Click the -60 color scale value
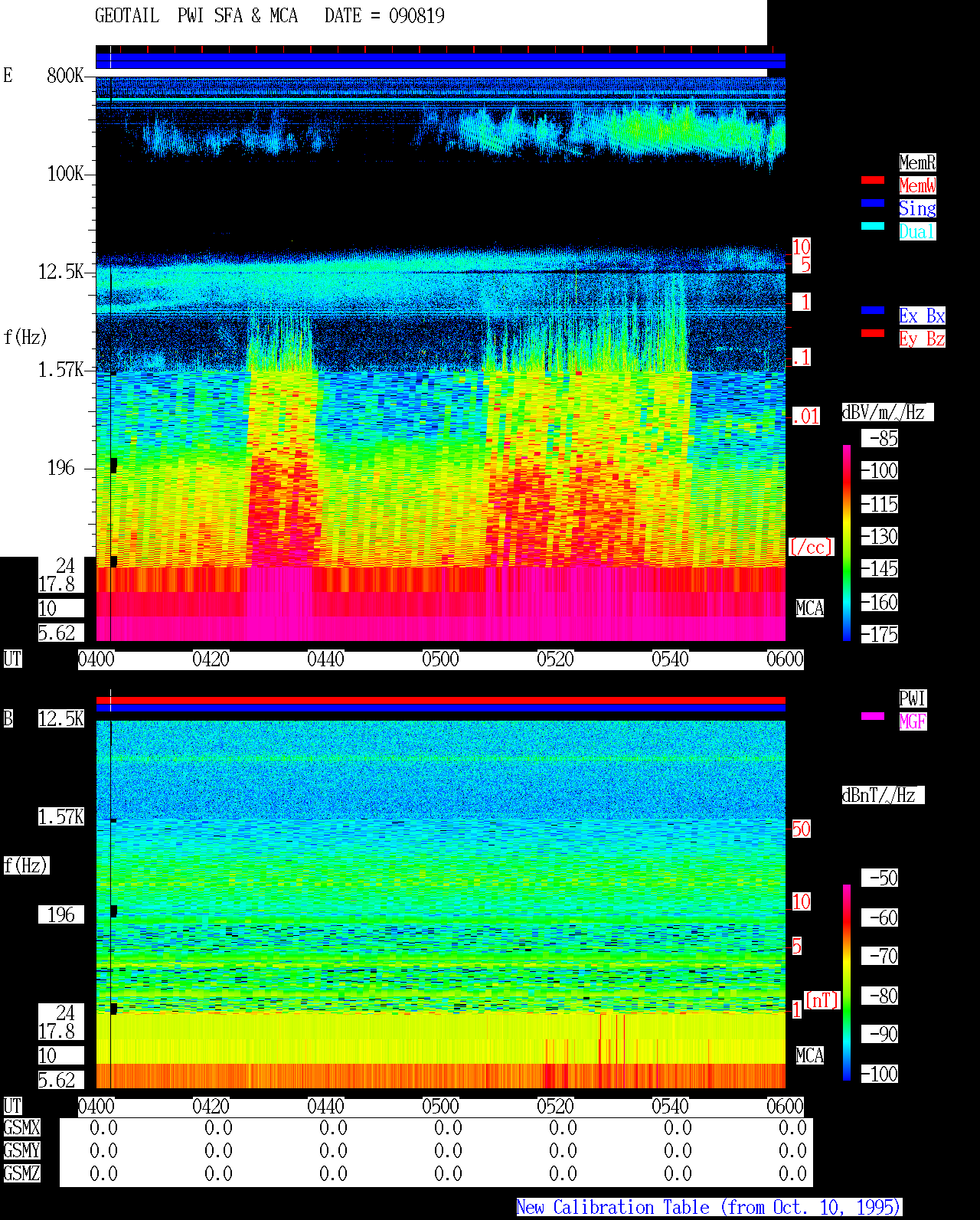 pyautogui.click(x=880, y=917)
